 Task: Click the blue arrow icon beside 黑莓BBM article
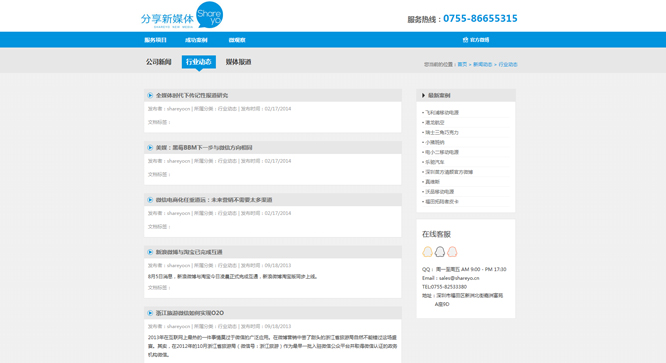(150, 148)
